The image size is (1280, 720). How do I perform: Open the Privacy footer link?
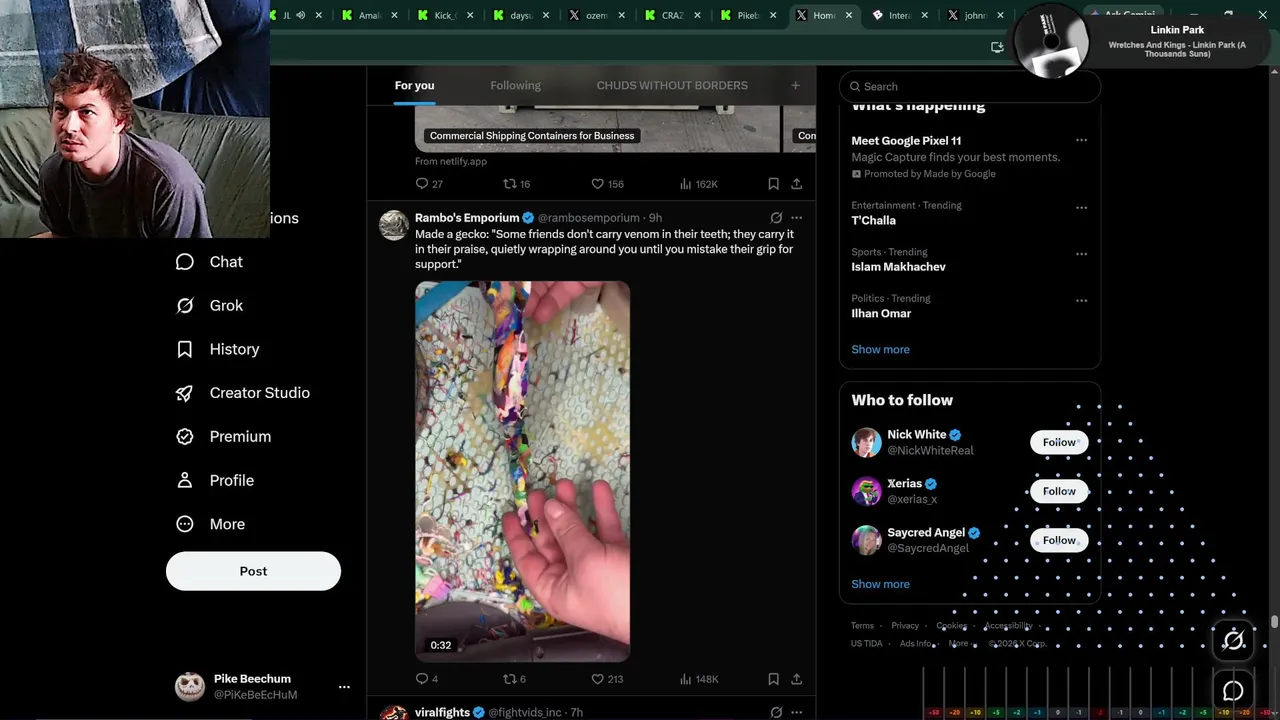point(905,626)
